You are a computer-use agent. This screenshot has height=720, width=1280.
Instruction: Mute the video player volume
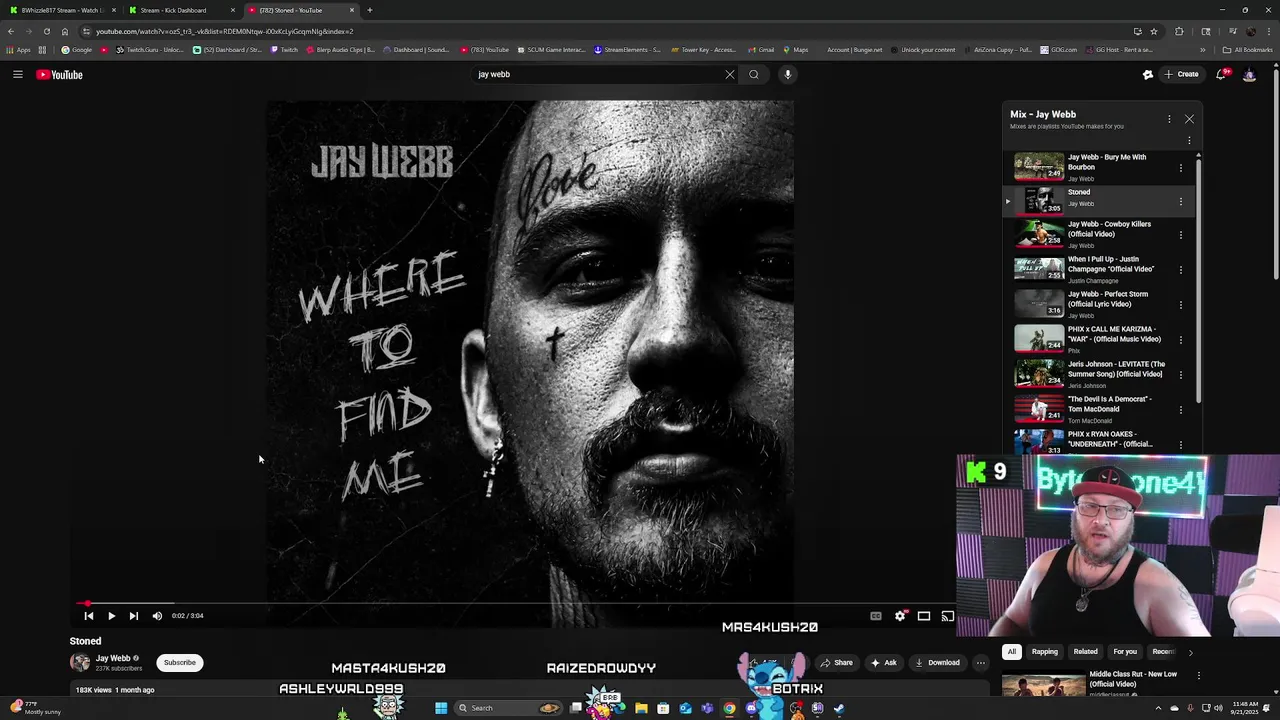pyautogui.click(x=157, y=616)
